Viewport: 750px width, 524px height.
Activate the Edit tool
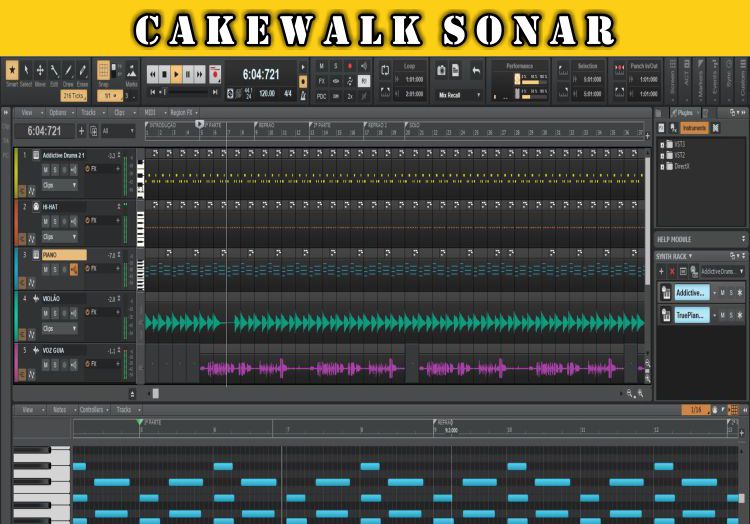click(x=54, y=71)
